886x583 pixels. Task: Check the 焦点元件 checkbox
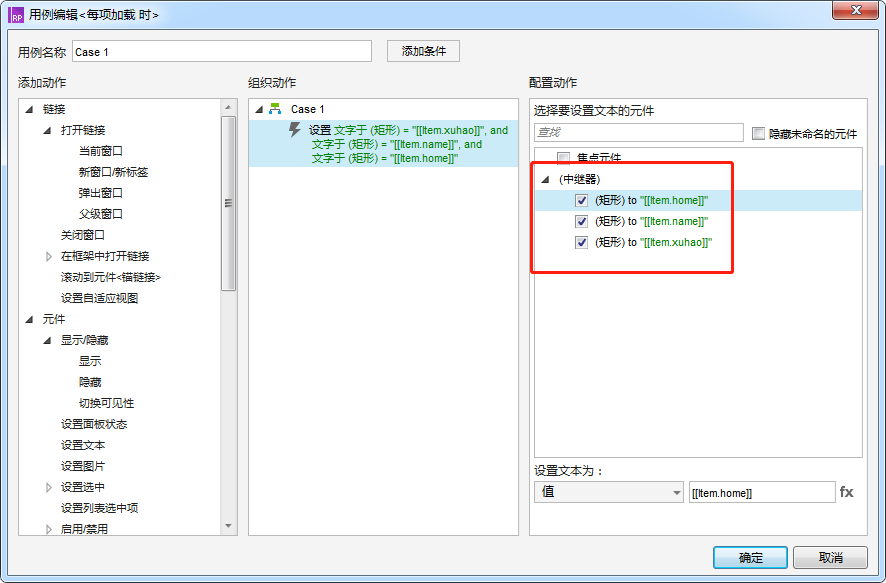pyautogui.click(x=563, y=158)
